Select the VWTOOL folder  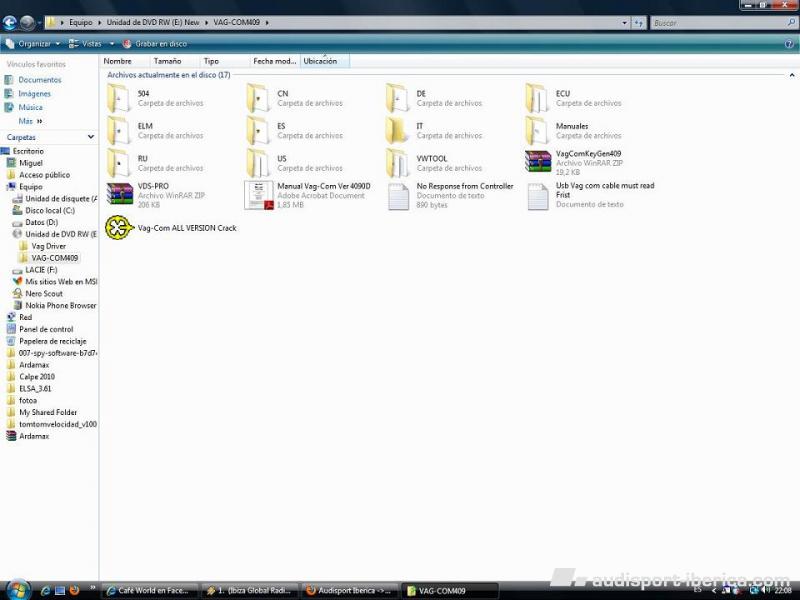[x=435, y=163]
